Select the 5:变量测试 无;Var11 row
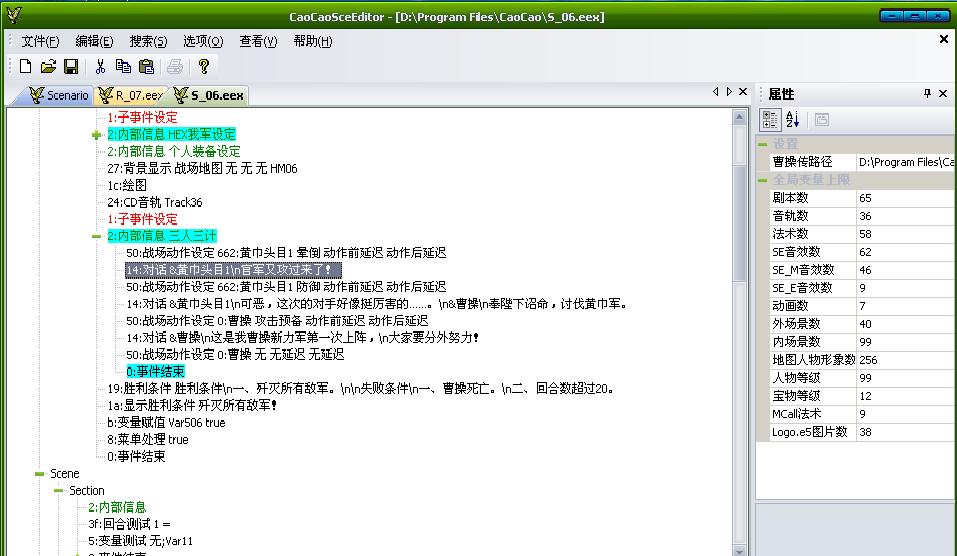The image size is (957, 556). 140,541
